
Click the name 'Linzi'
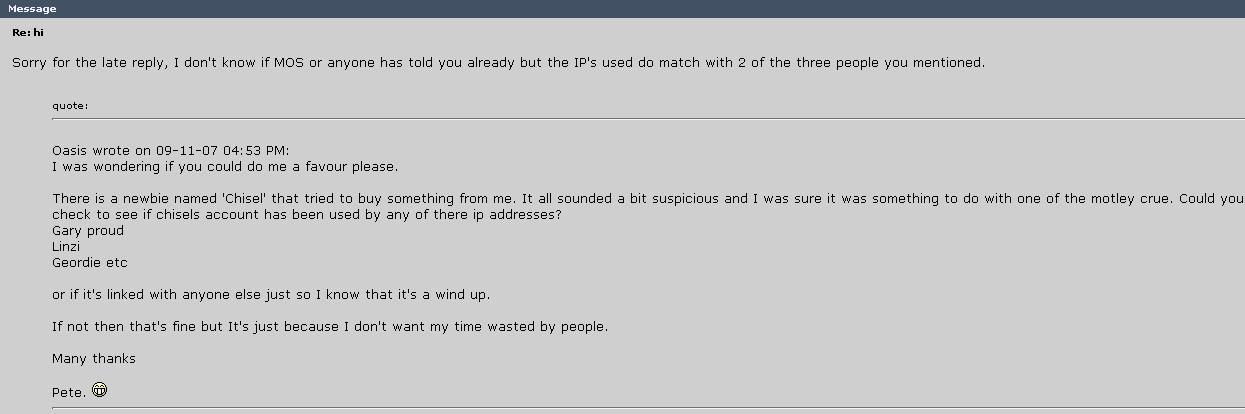pos(66,247)
